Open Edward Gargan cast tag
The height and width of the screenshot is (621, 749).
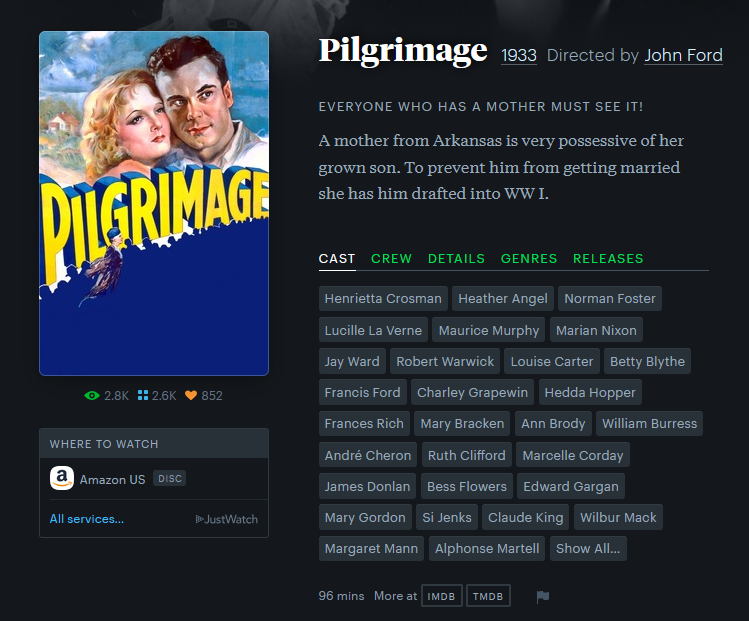(x=571, y=486)
